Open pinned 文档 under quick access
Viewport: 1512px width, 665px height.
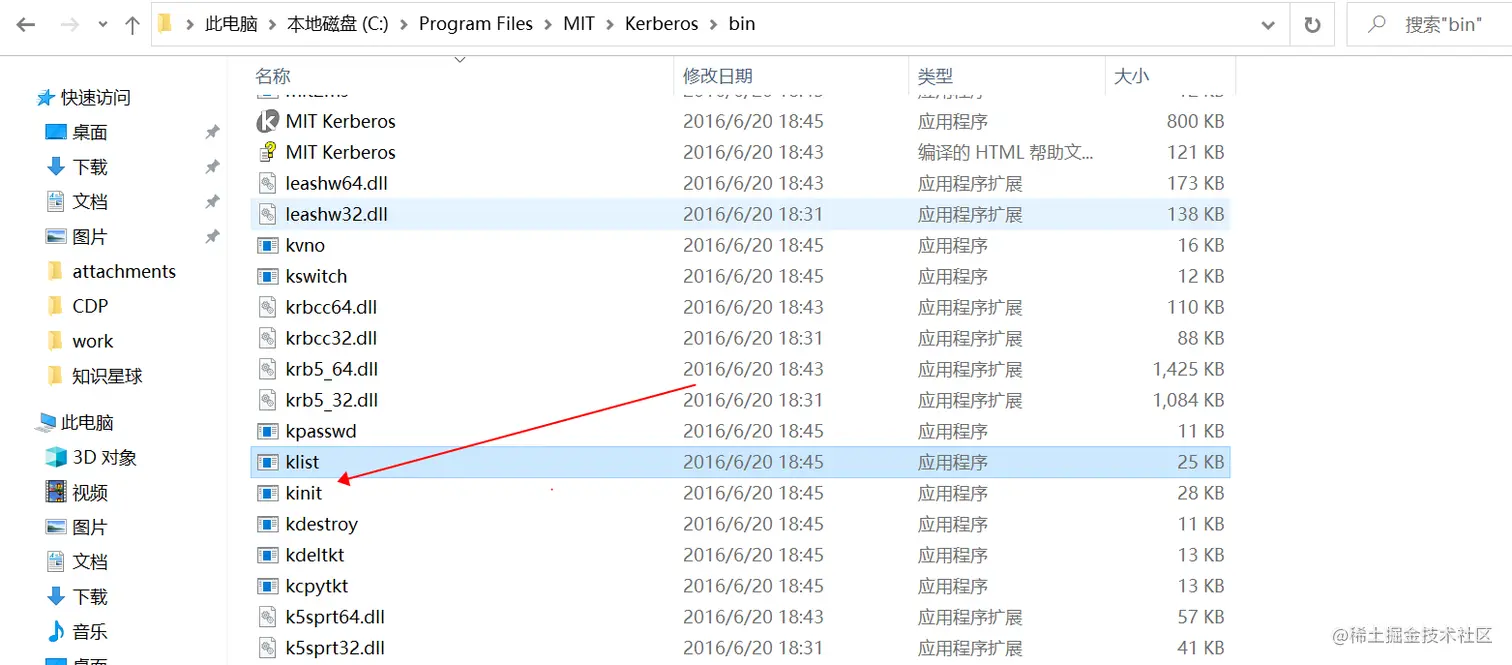click(x=90, y=202)
